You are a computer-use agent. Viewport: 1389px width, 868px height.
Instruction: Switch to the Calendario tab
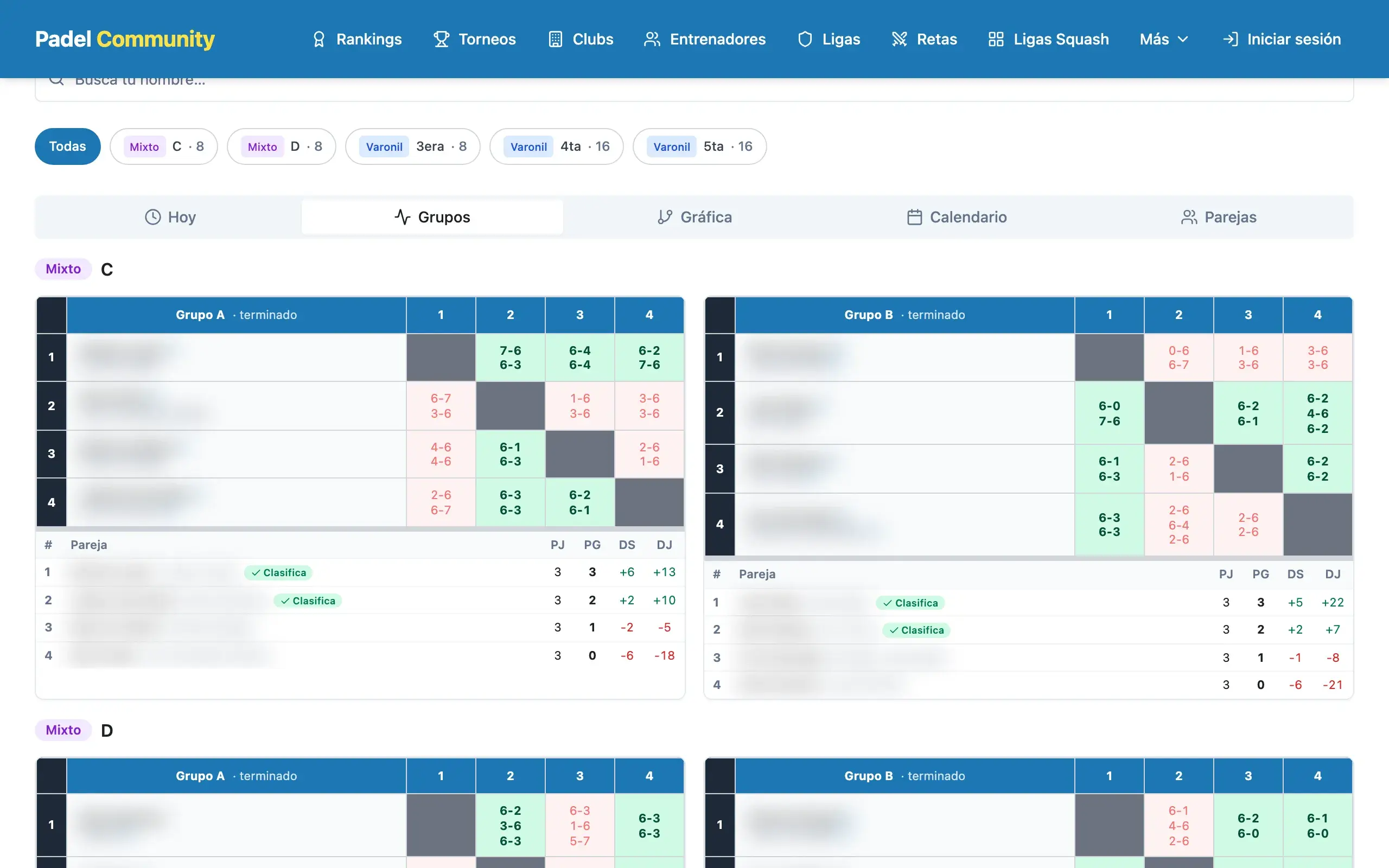point(957,217)
